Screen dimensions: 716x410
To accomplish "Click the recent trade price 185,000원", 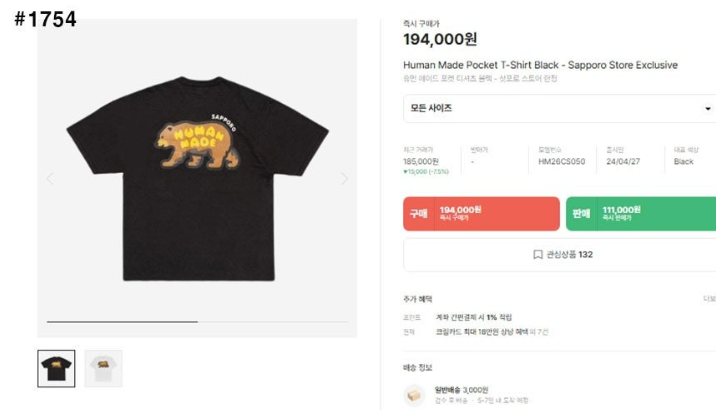I will tap(421, 161).
